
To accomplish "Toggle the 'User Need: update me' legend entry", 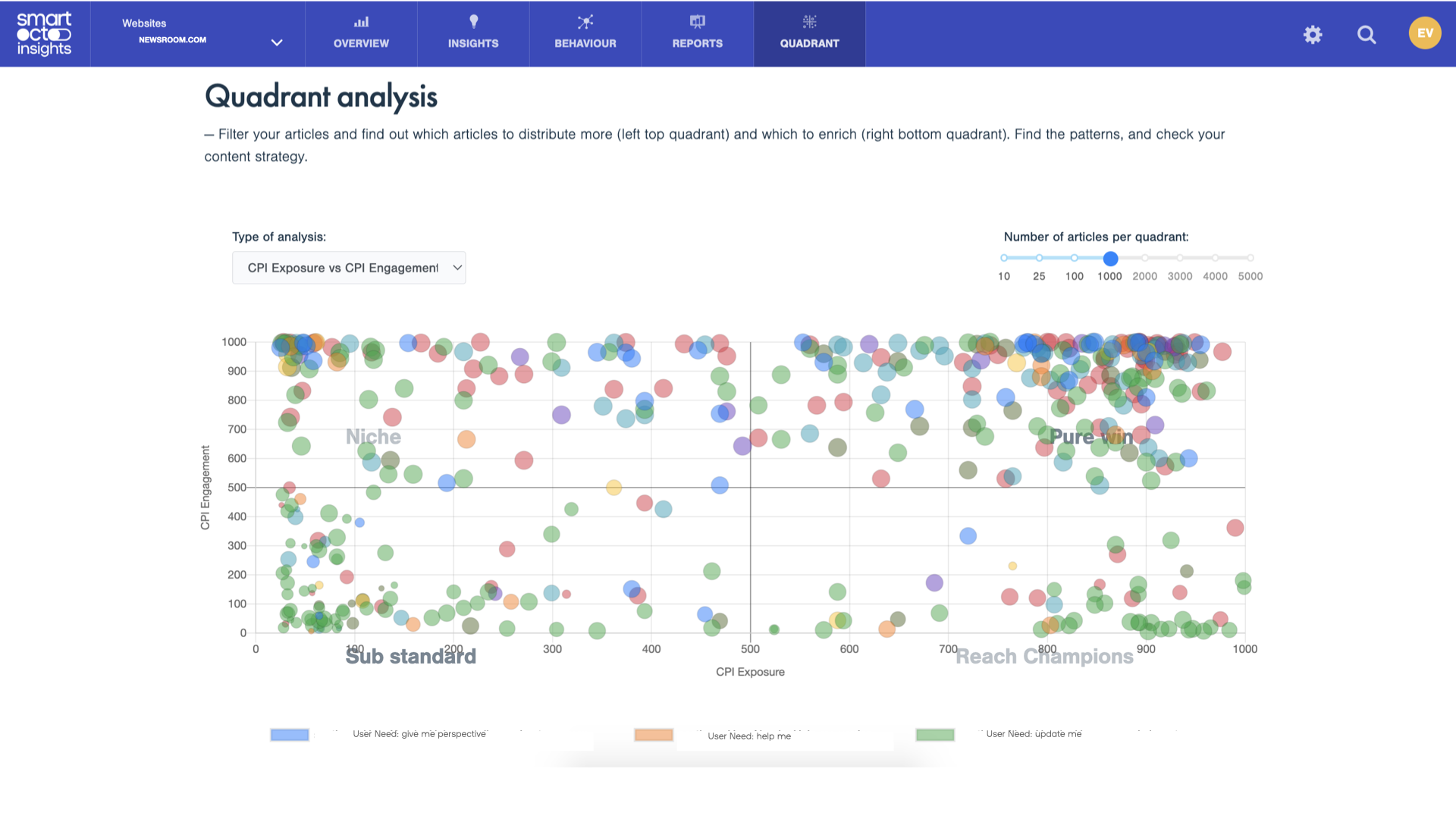I will (x=934, y=734).
